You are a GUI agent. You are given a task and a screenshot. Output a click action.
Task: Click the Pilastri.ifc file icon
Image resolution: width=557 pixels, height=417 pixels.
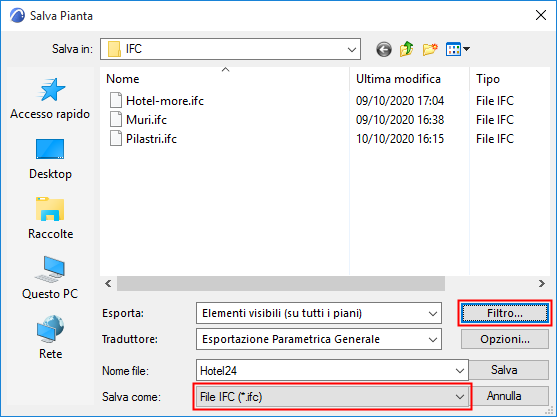point(116,139)
